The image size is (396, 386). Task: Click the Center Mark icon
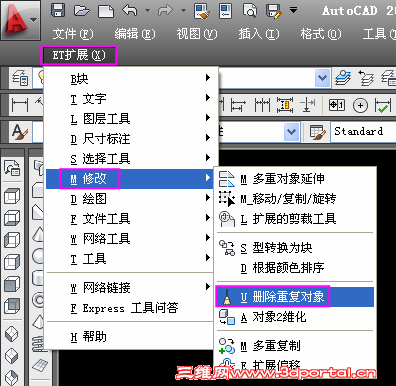360,106
